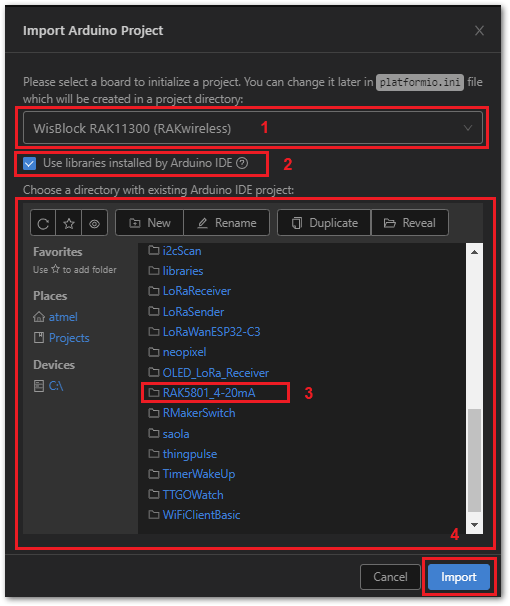Viewport: 510px width, 606px height.
Task: Open the WisBlock RAK11300 board dropdown
Action: 253,128
